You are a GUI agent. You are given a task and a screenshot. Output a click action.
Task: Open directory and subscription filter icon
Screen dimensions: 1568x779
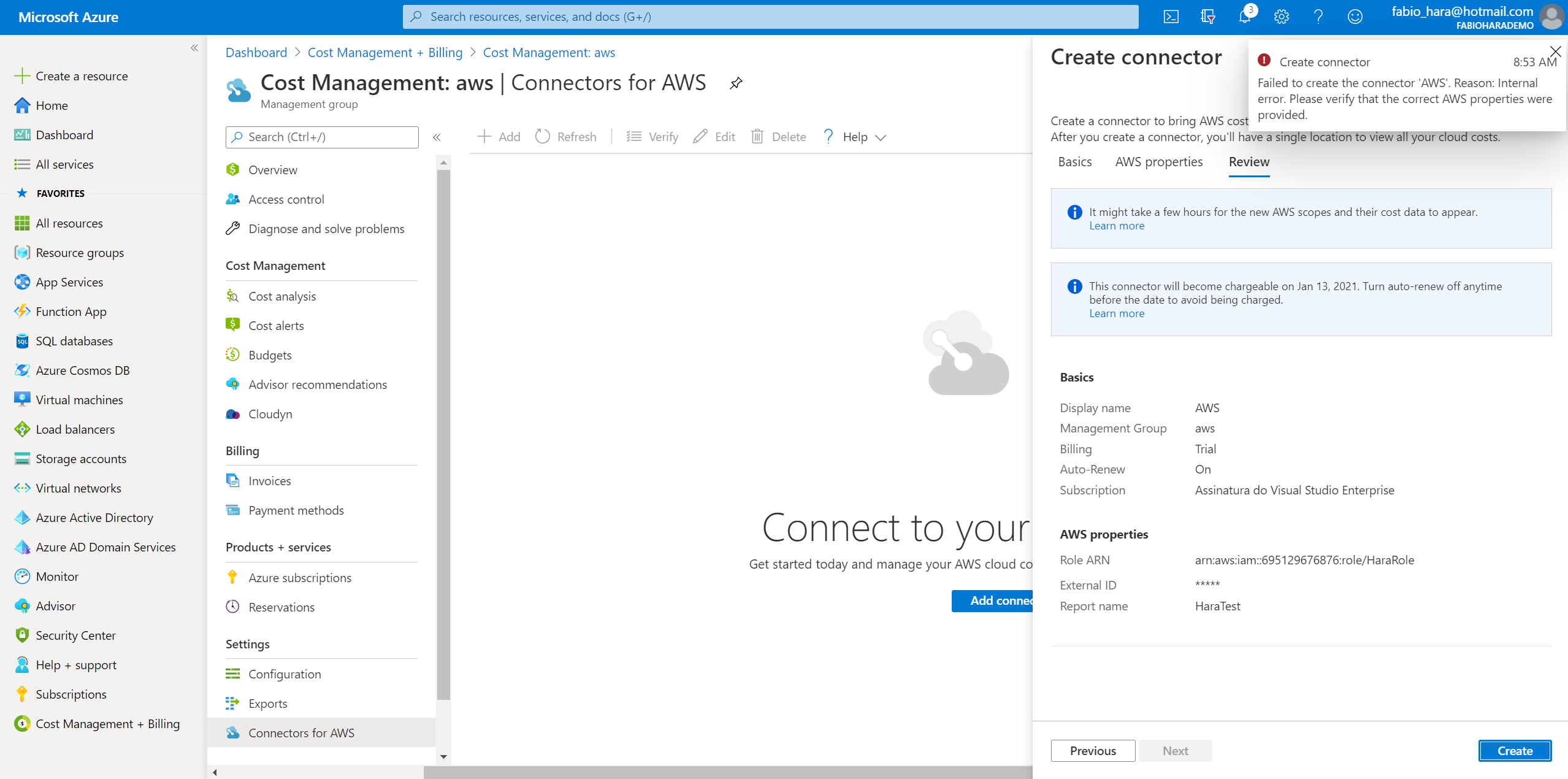[x=1207, y=17]
